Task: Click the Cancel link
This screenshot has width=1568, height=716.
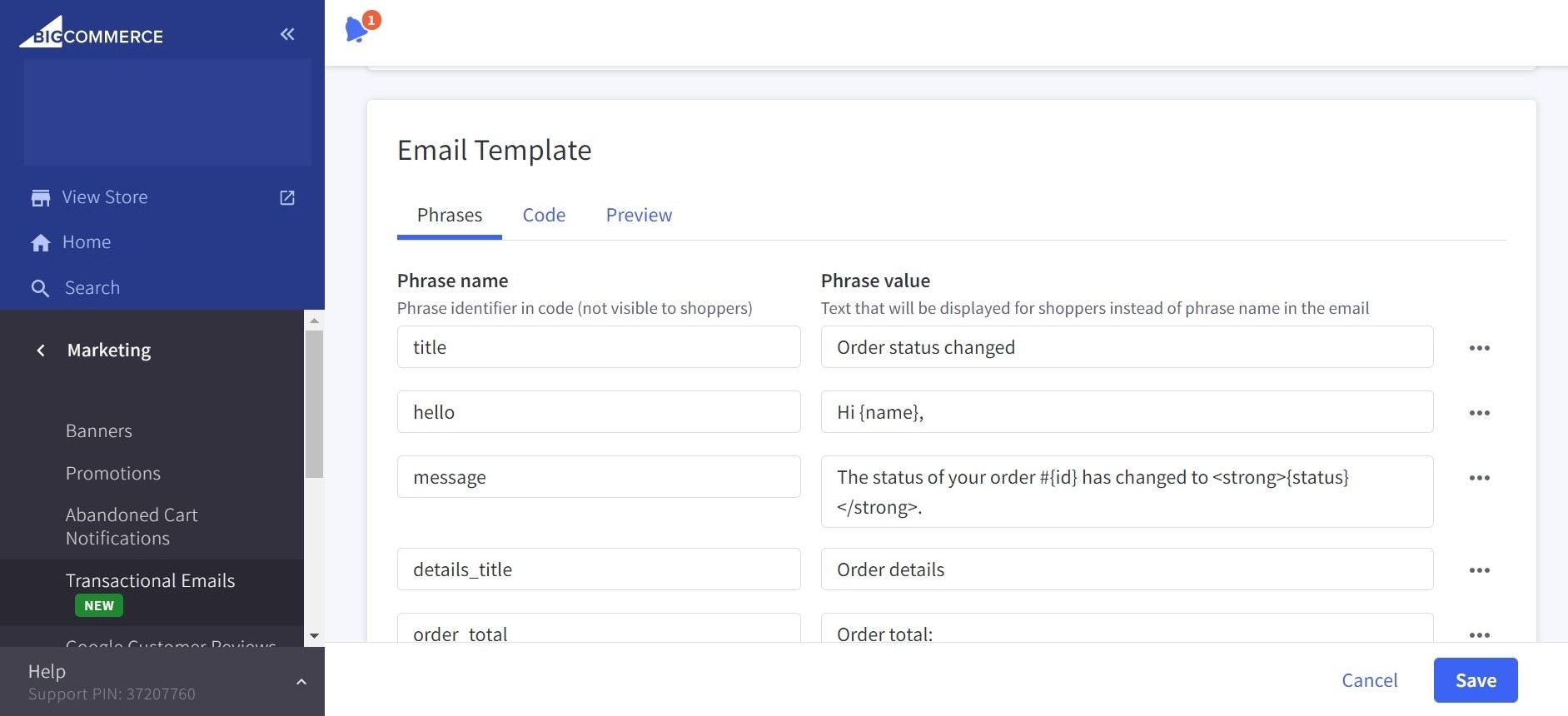Action: (1369, 680)
